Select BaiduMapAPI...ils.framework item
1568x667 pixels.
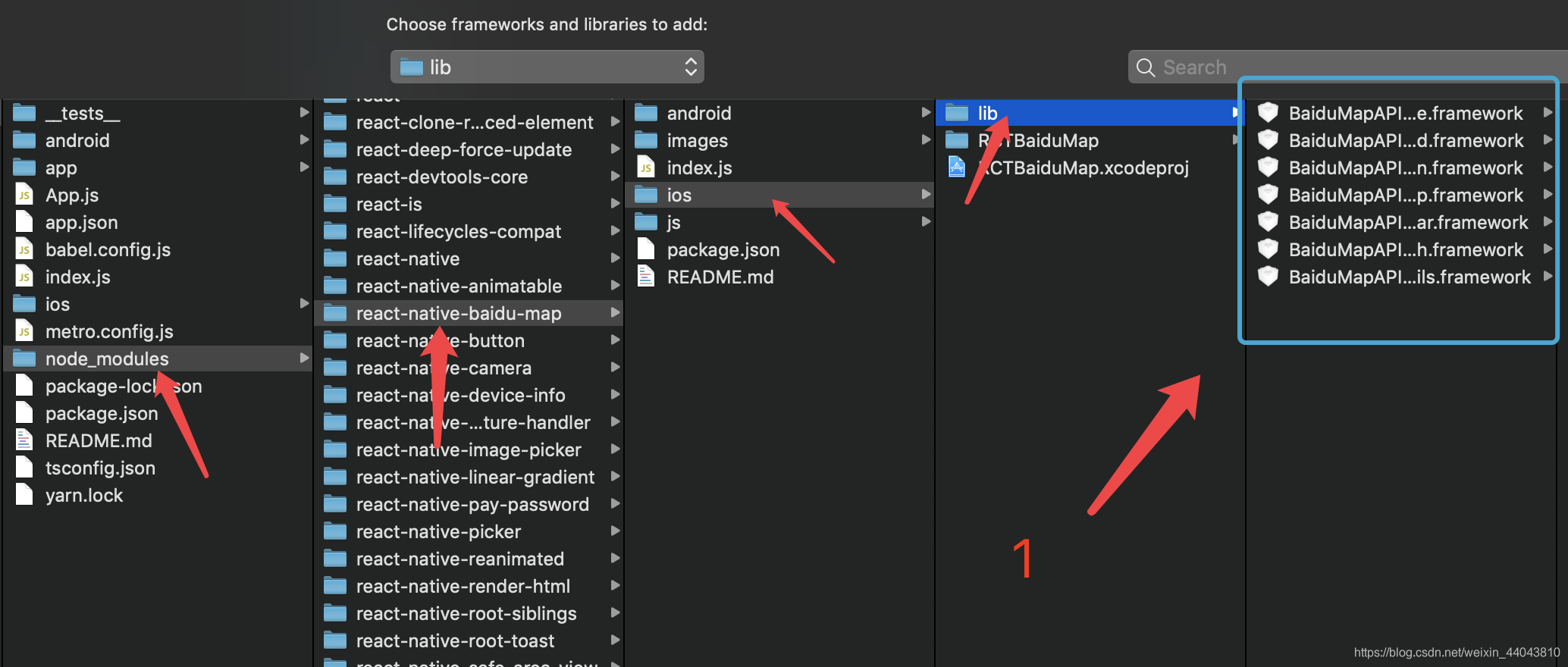tap(1401, 277)
